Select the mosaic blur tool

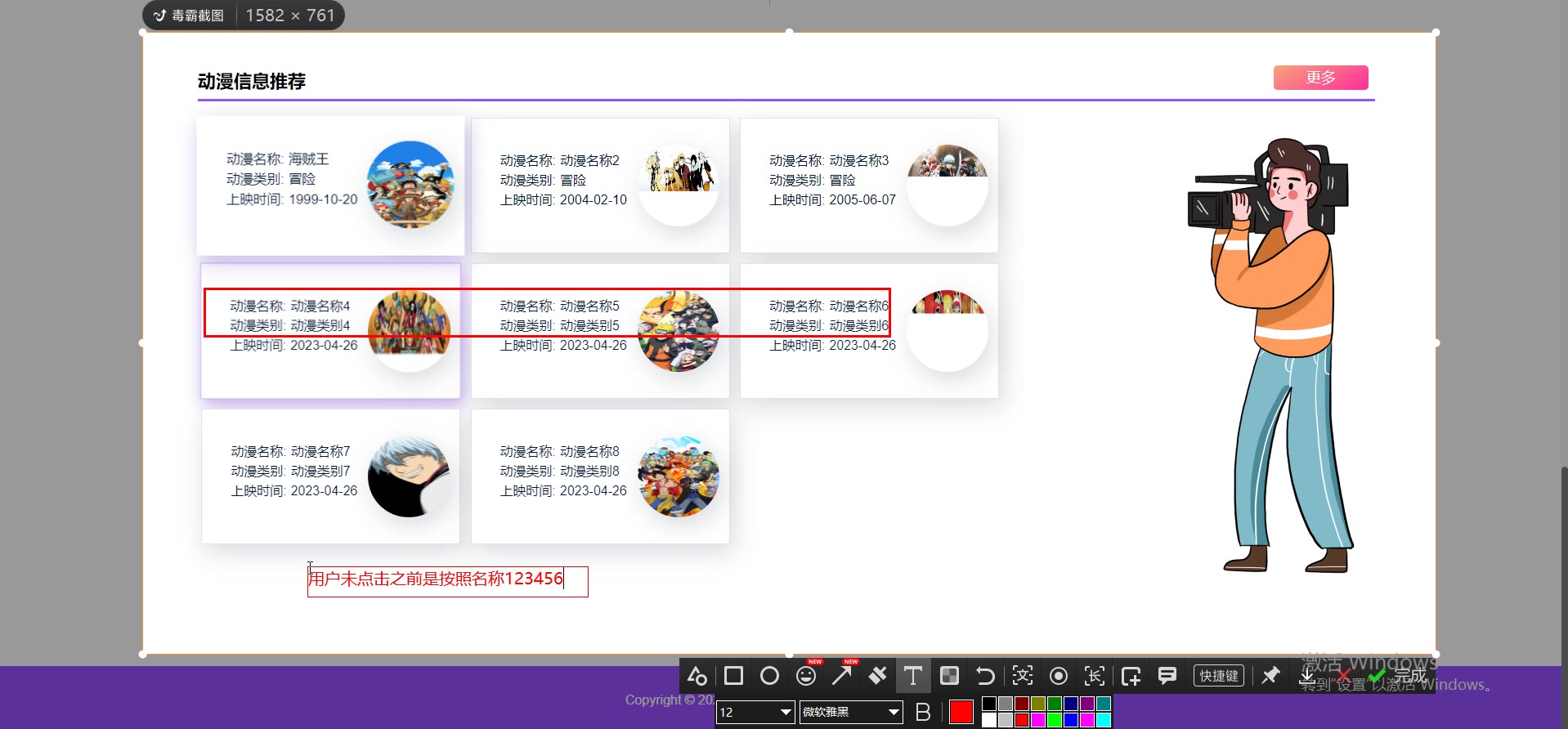click(x=949, y=676)
